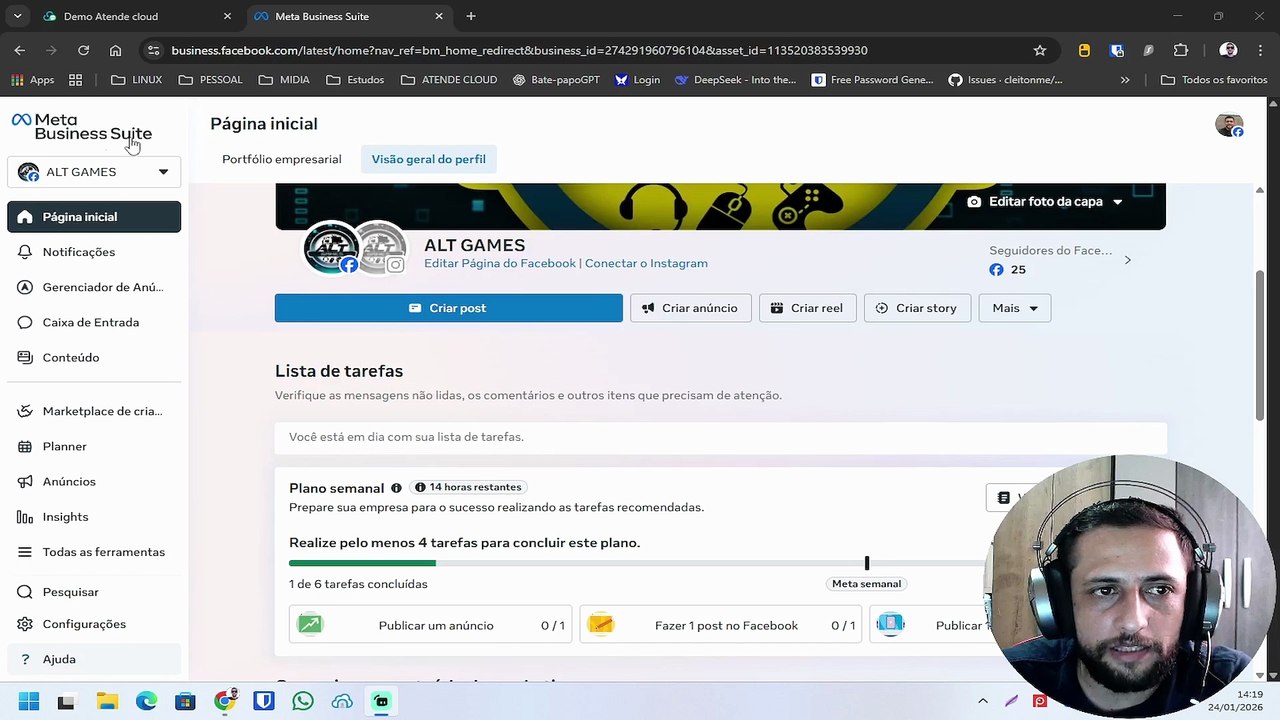Click the Ajuda question mark icon
This screenshot has height=720, width=1280.
[x=25, y=659]
